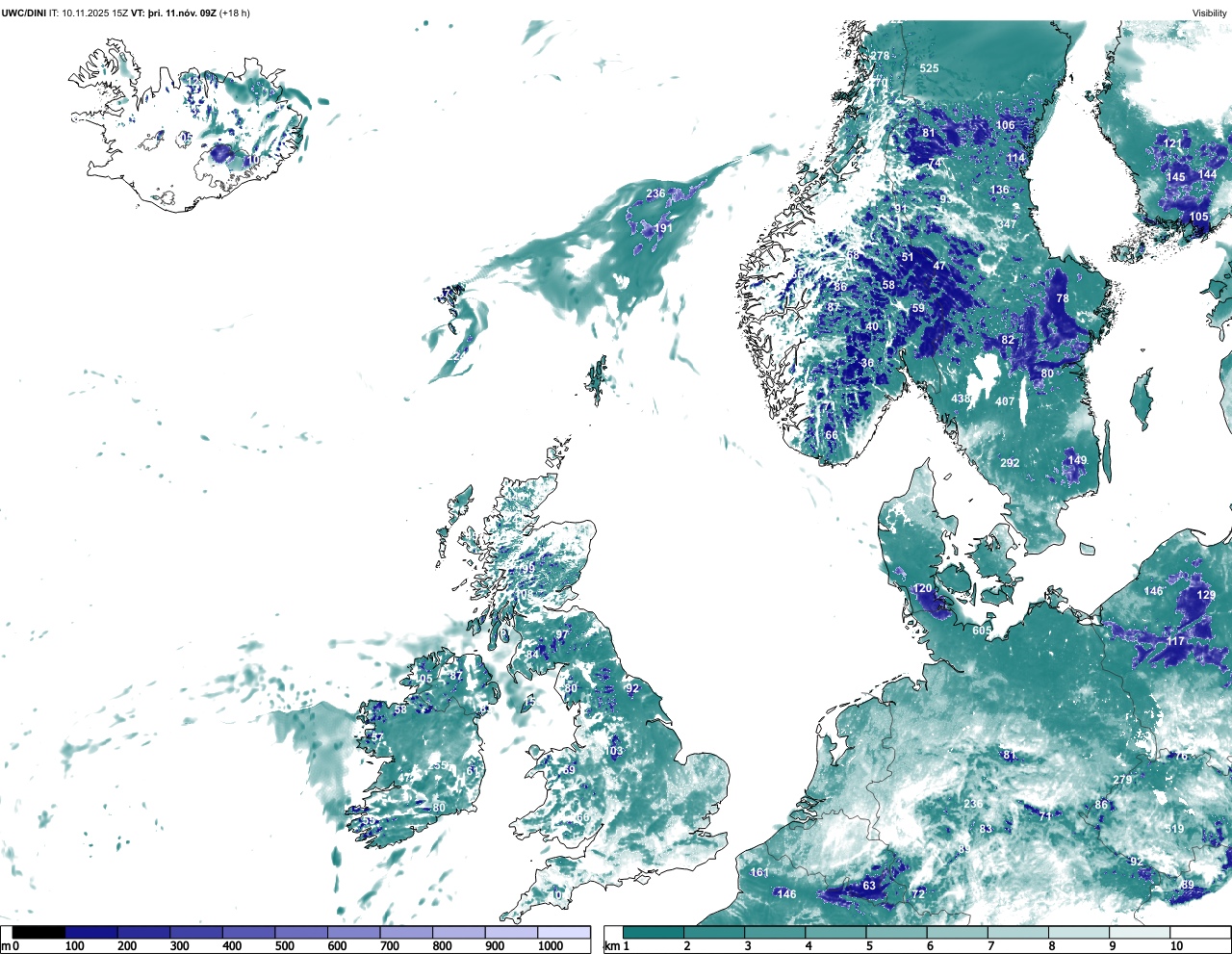
Task: Select the '149' value in southeast Sweden
Action: tap(1077, 460)
